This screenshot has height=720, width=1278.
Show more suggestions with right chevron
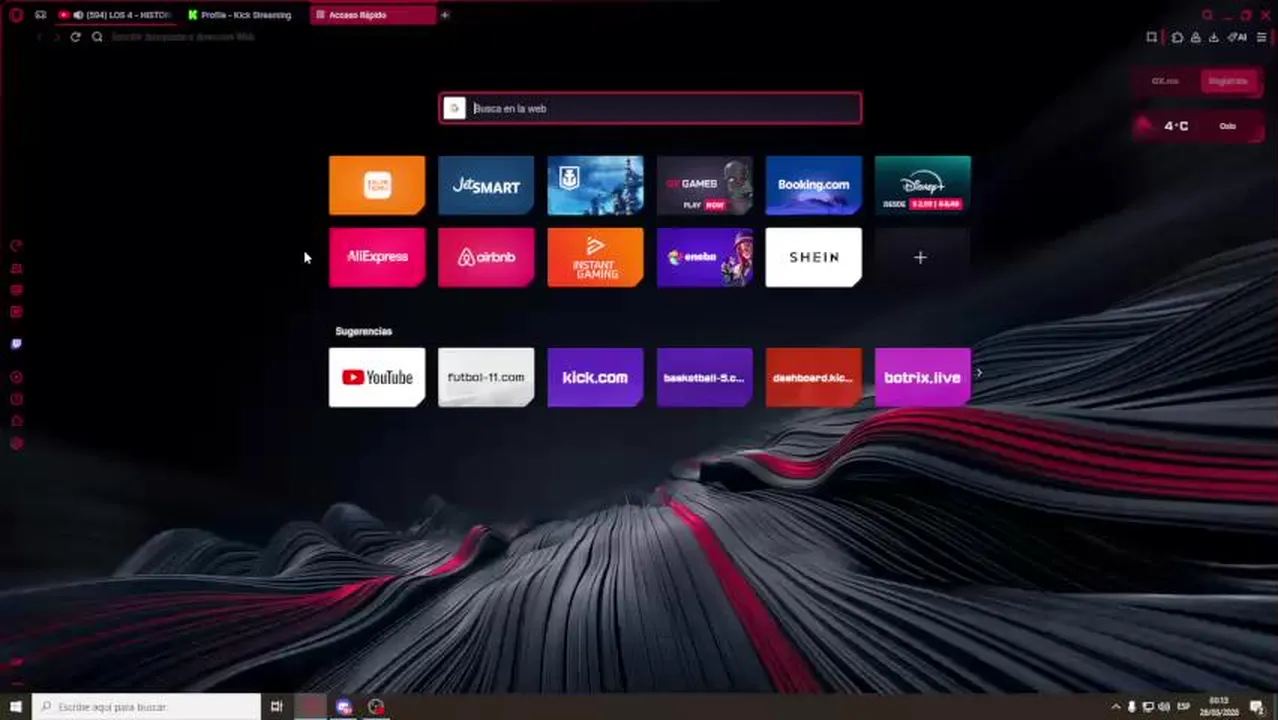click(979, 373)
